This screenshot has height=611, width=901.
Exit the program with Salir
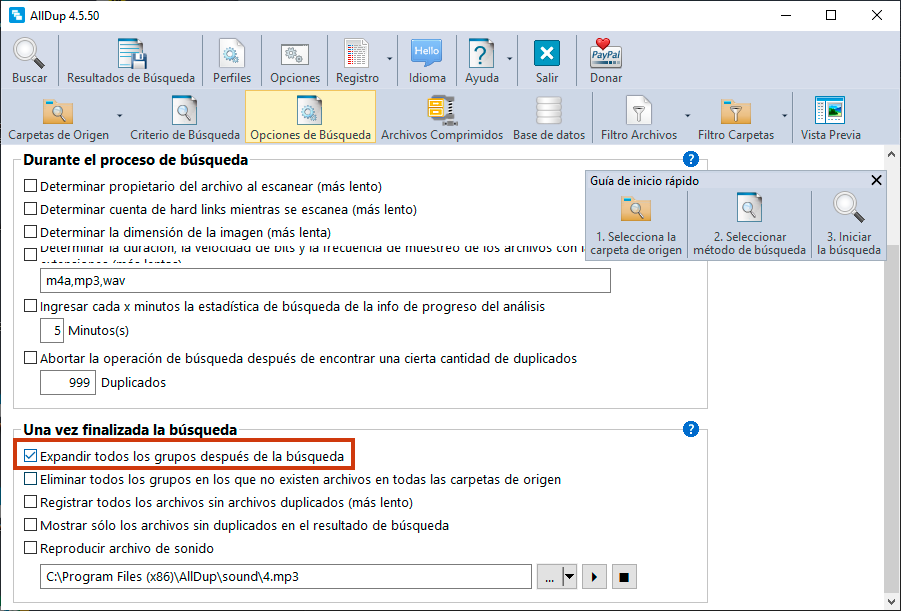pos(546,61)
